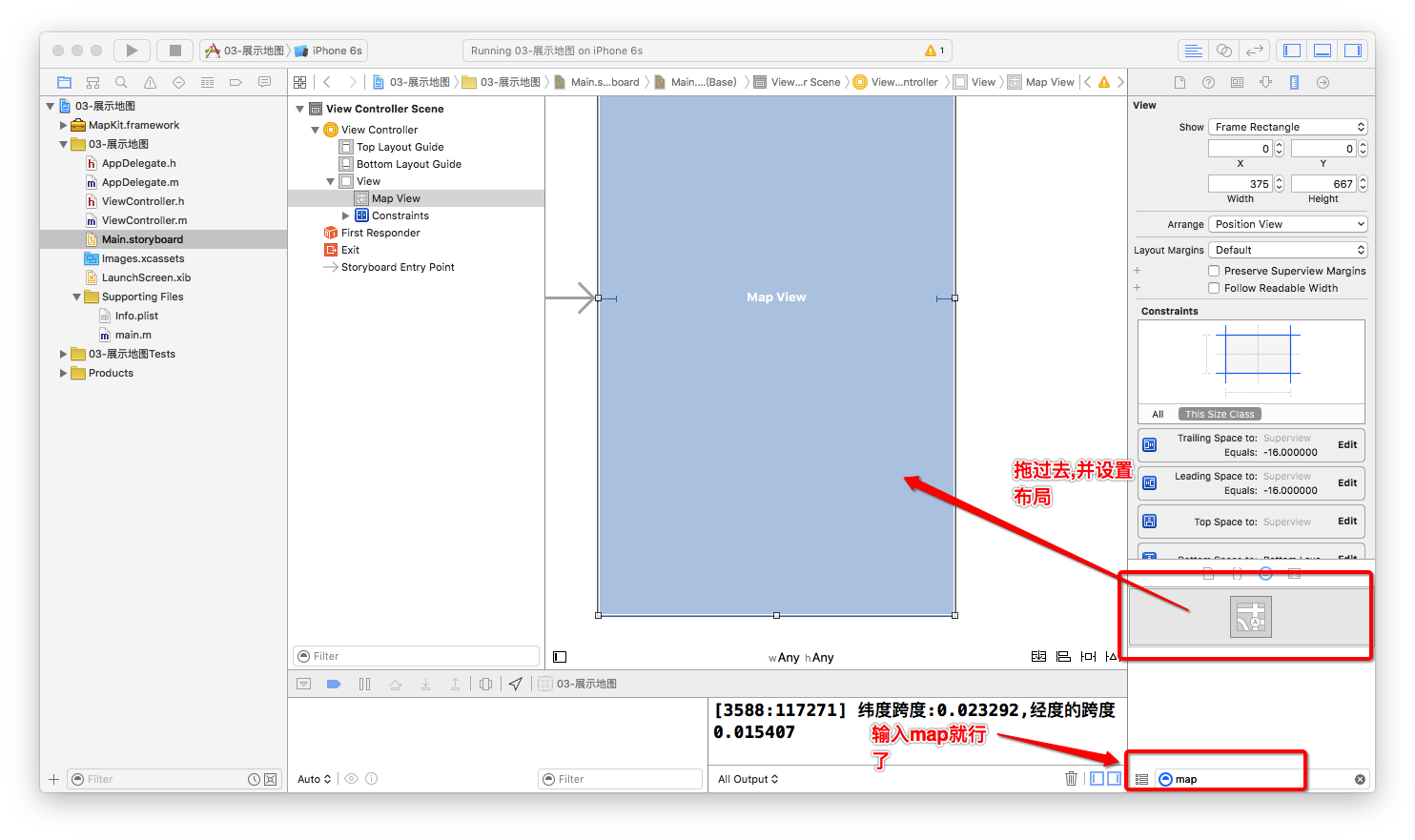Expand the Products folder

(x=63, y=373)
